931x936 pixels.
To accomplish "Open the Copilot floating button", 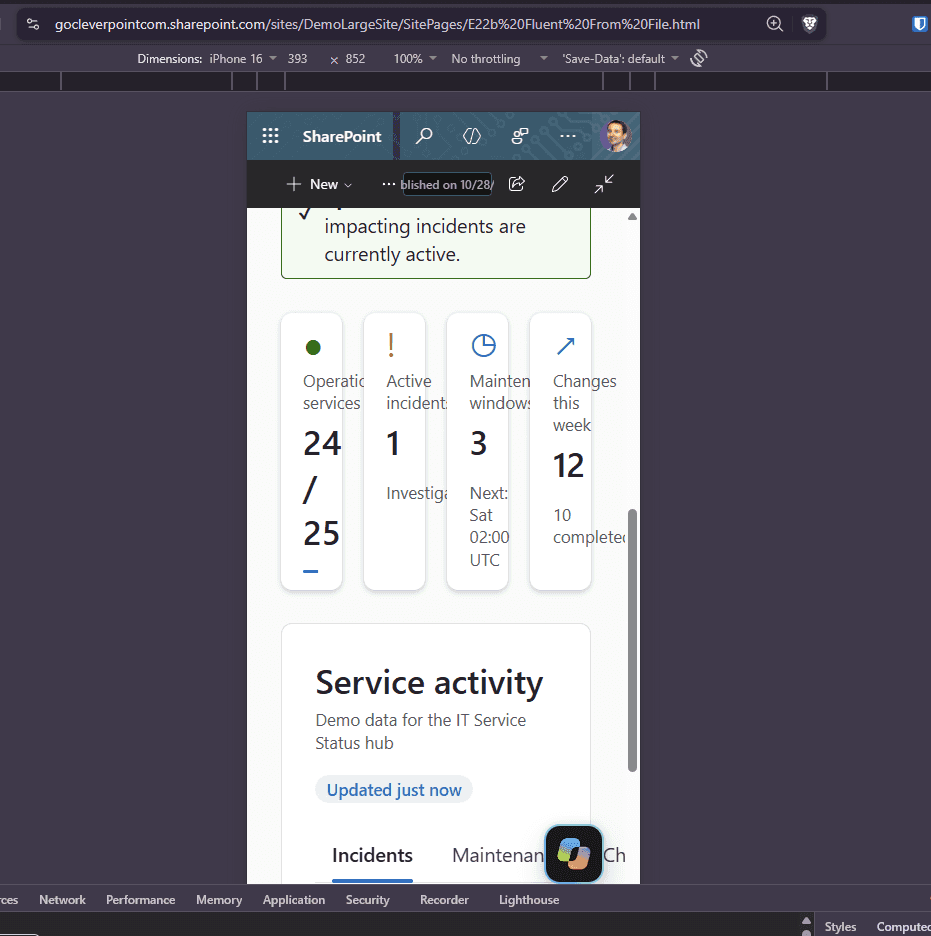I will point(574,854).
